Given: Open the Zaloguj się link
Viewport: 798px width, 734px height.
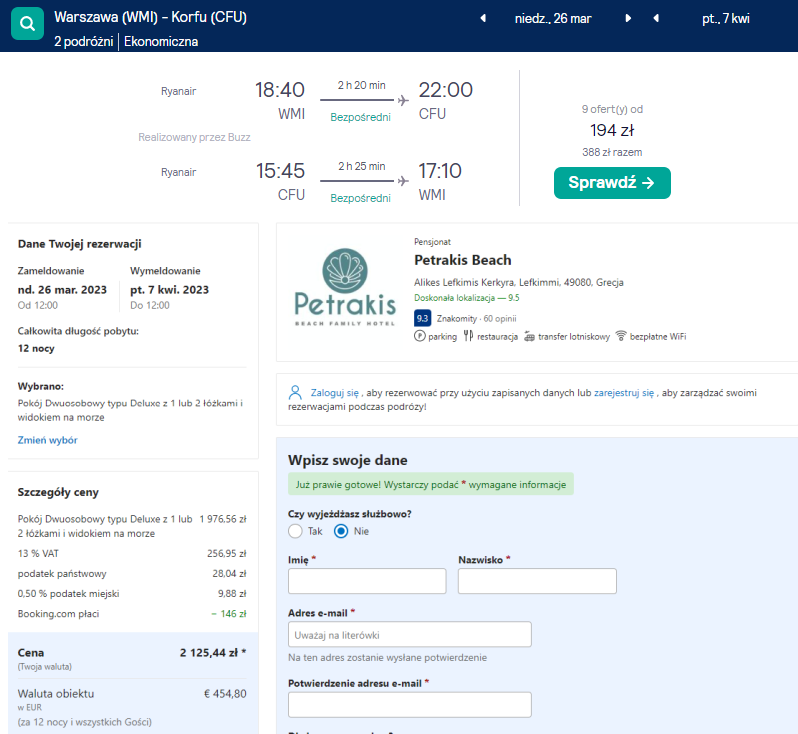Looking at the screenshot, I should click(x=334, y=393).
